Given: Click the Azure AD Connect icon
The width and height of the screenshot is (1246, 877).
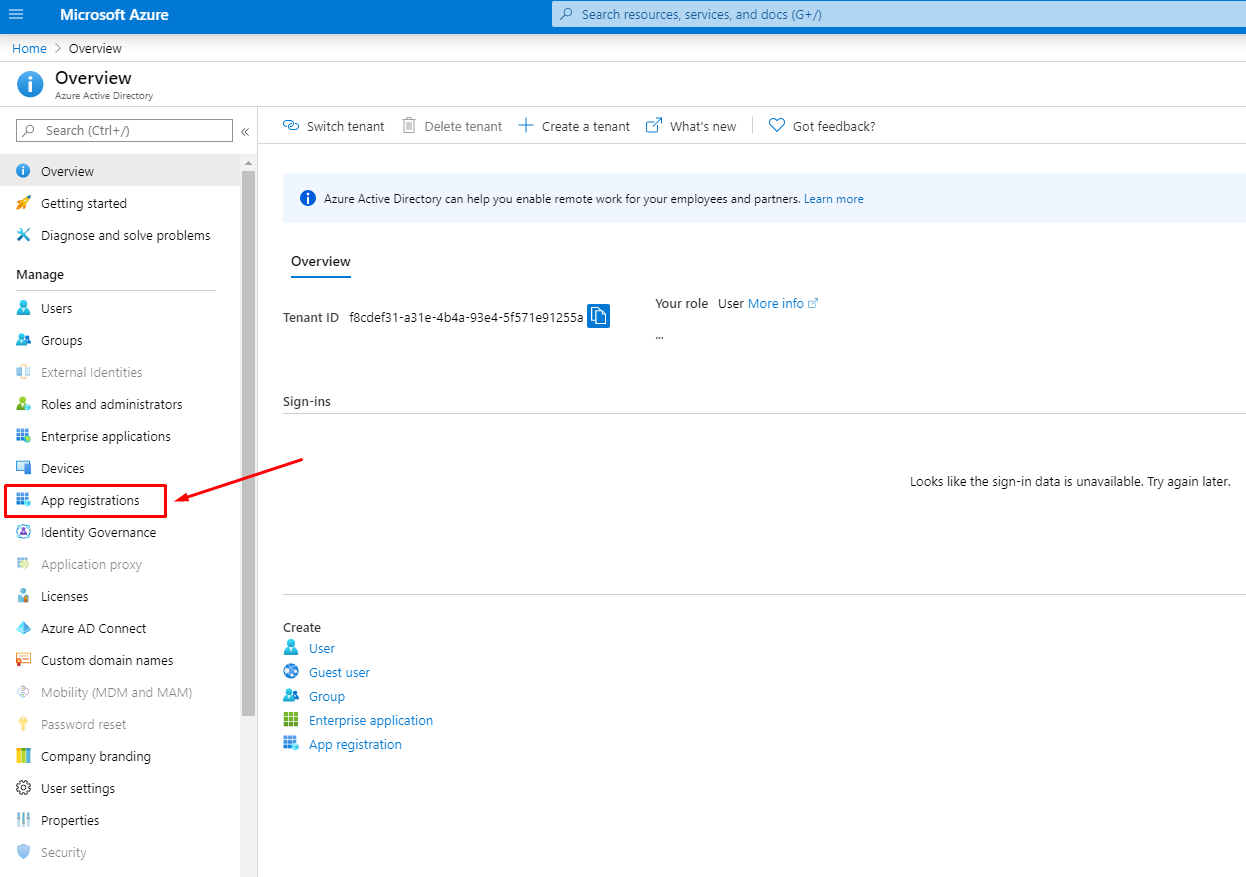Looking at the screenshot, I should pos(23,628).
